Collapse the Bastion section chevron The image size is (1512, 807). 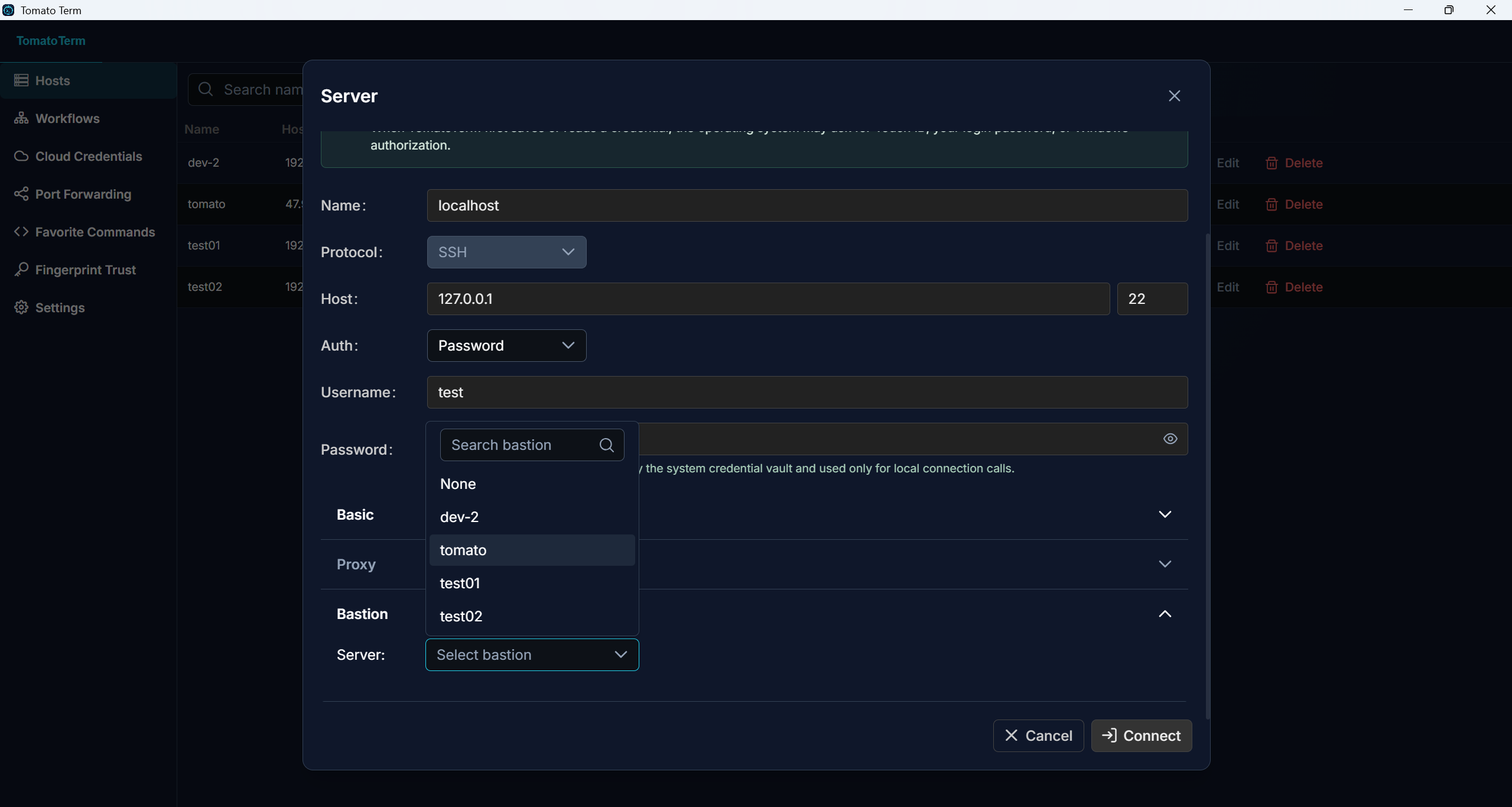[x=1165, y=614]
